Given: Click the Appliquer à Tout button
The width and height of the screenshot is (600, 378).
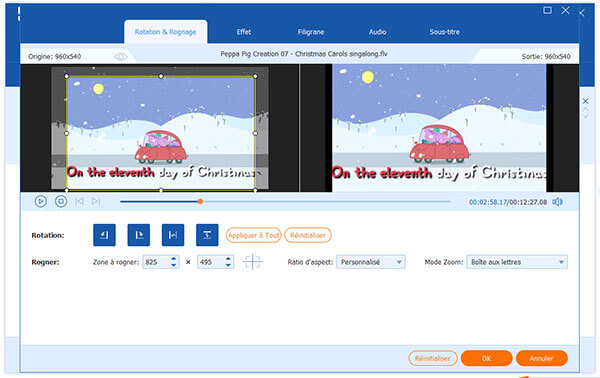Looking at the screenshot, I should 253,235.
